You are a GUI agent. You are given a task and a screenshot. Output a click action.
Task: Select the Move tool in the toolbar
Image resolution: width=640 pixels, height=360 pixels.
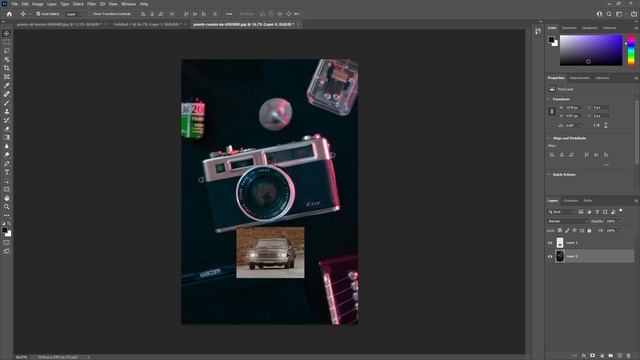point(7,33)
